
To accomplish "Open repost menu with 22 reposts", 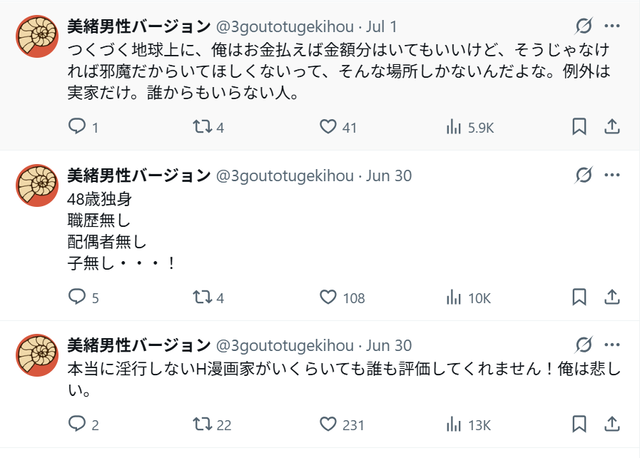I will pos(202,424).
